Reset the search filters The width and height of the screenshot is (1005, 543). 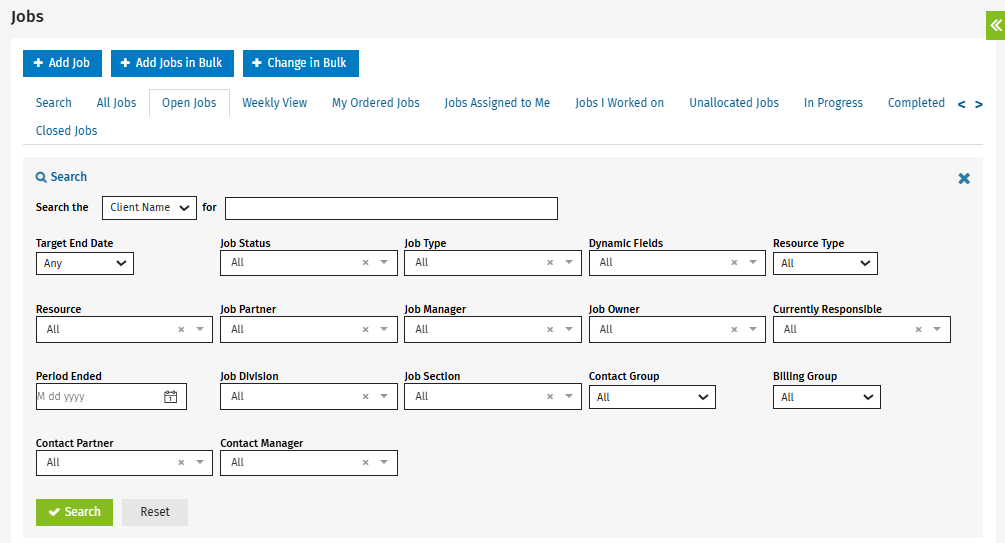click(155, 512)
